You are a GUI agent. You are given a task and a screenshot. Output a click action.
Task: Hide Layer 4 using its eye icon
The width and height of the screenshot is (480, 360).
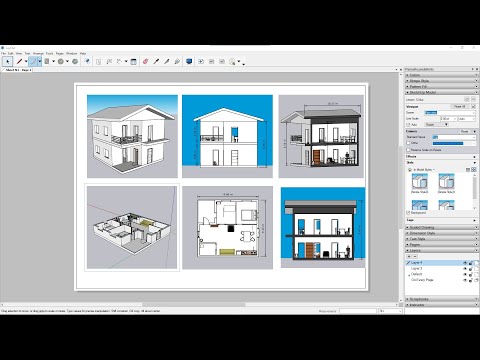coord(465,263)
